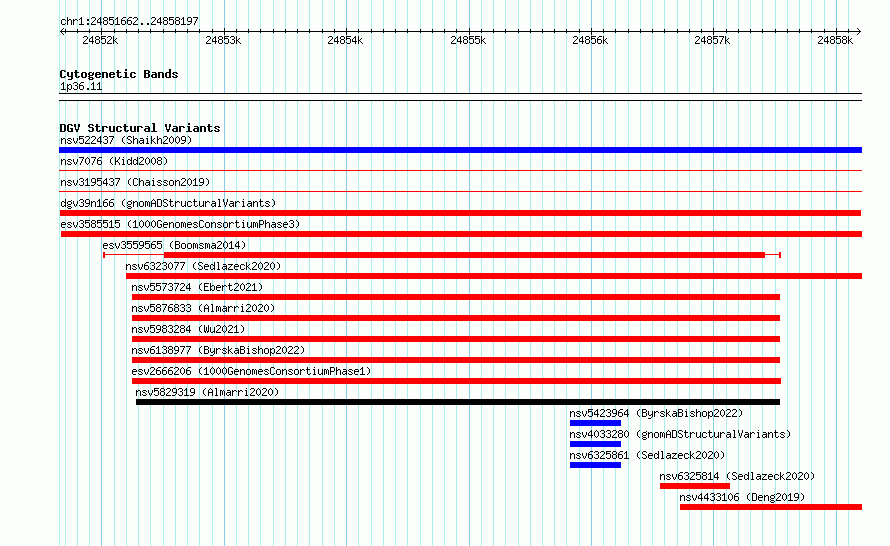Click the 24852k ruler position
The height and width of the screenshot is (546, 890).
pyautogui.click(x=100, y=40)
